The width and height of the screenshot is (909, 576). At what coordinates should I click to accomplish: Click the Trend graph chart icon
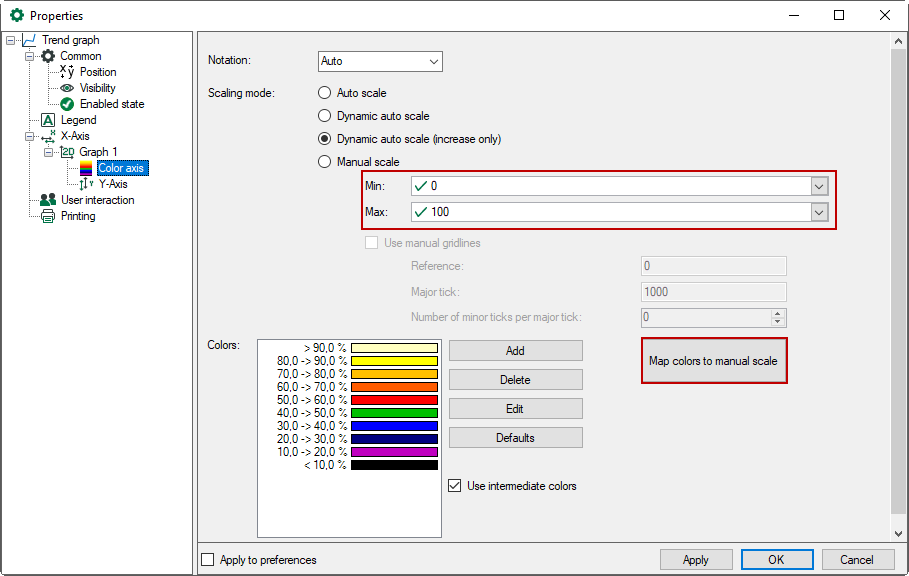pyautogui.click(x=29, y=40)
